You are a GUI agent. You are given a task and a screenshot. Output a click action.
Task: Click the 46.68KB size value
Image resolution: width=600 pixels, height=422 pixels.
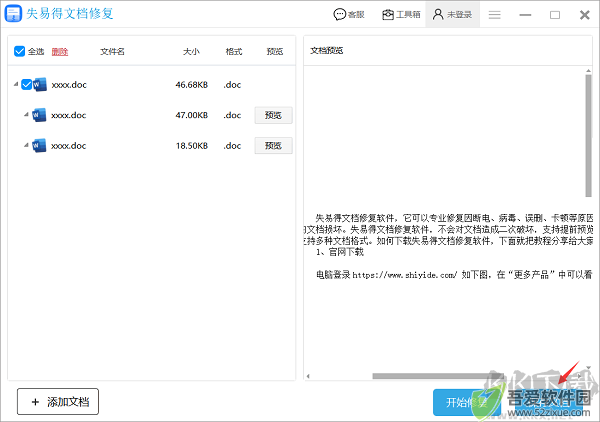192,85
